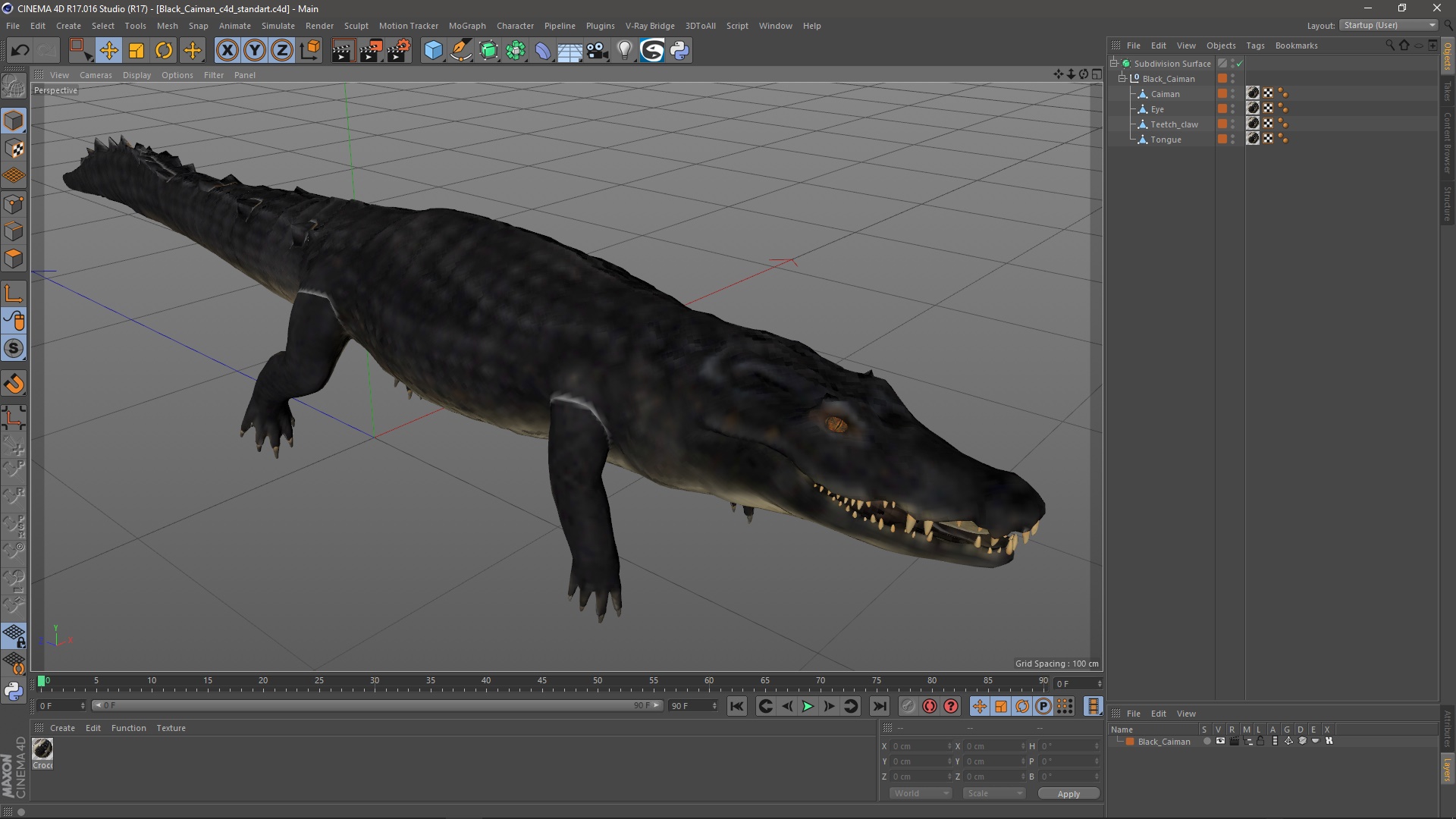Toggle visibility dots for Caiman object

[1232, 94]
